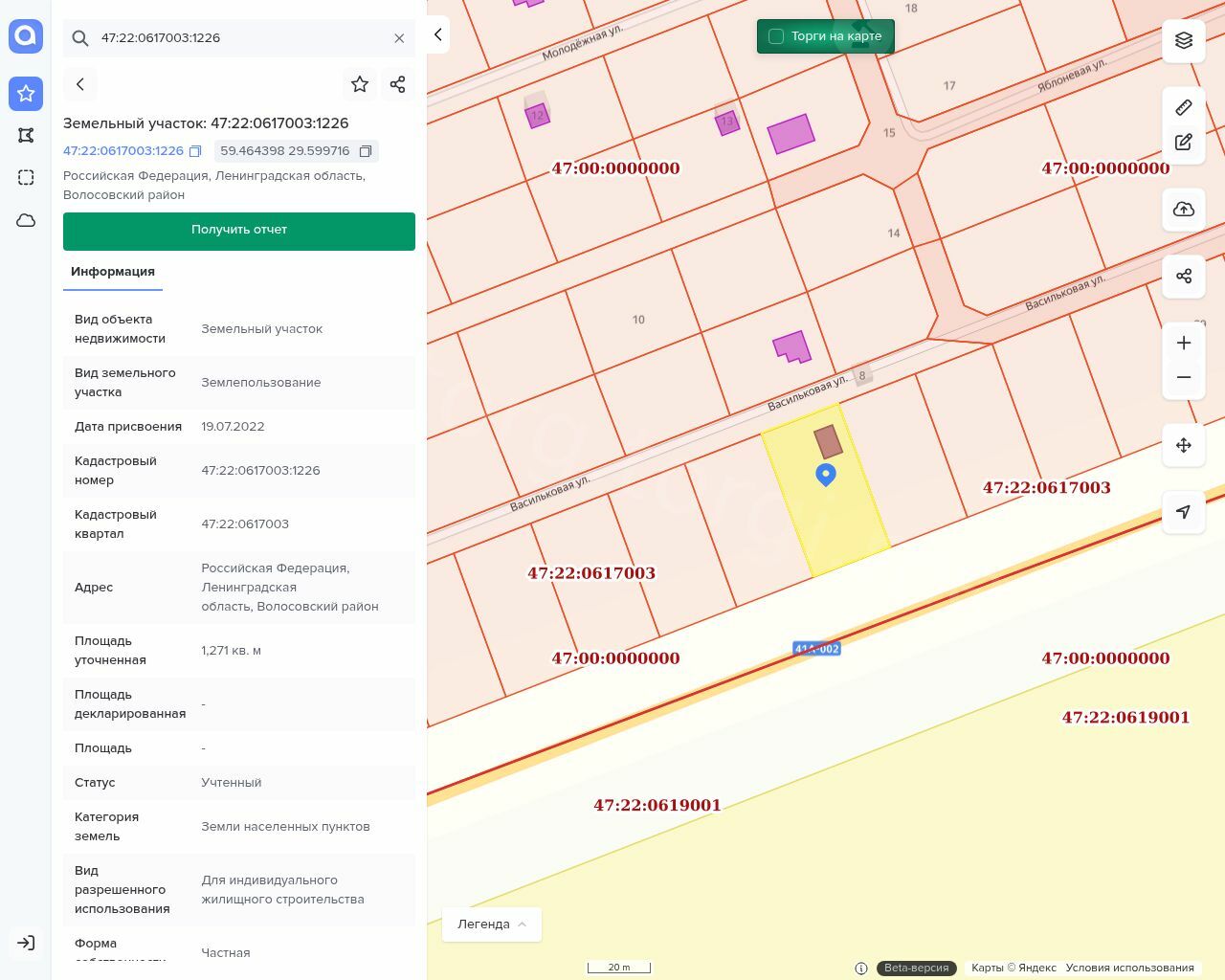Clear the search field with X
Viewport: 1225px width, 980px height.
tap(399, 38)
